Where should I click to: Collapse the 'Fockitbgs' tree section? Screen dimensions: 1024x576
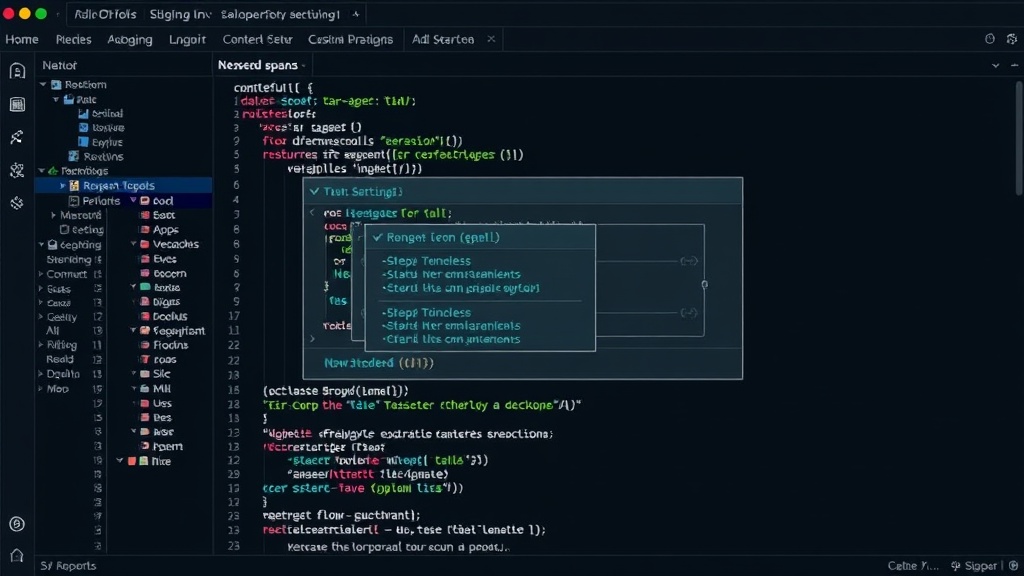42,170
